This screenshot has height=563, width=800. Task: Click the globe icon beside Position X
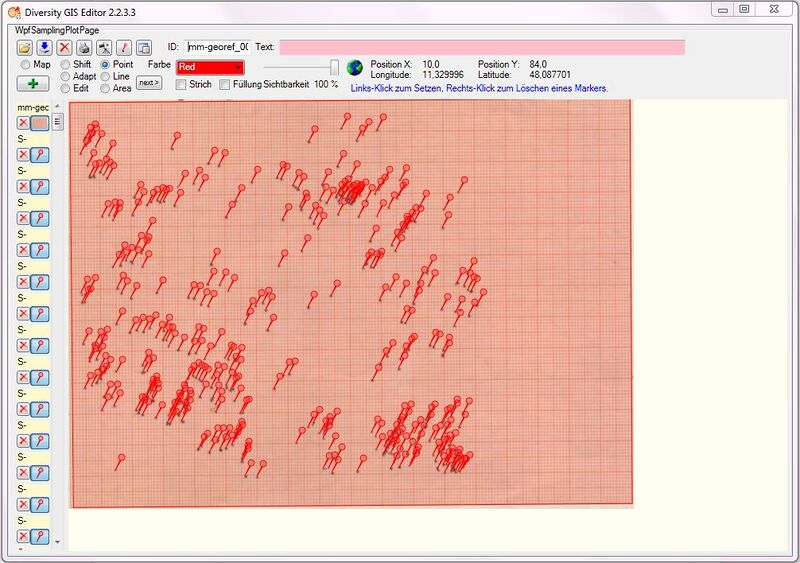(355, 67)
